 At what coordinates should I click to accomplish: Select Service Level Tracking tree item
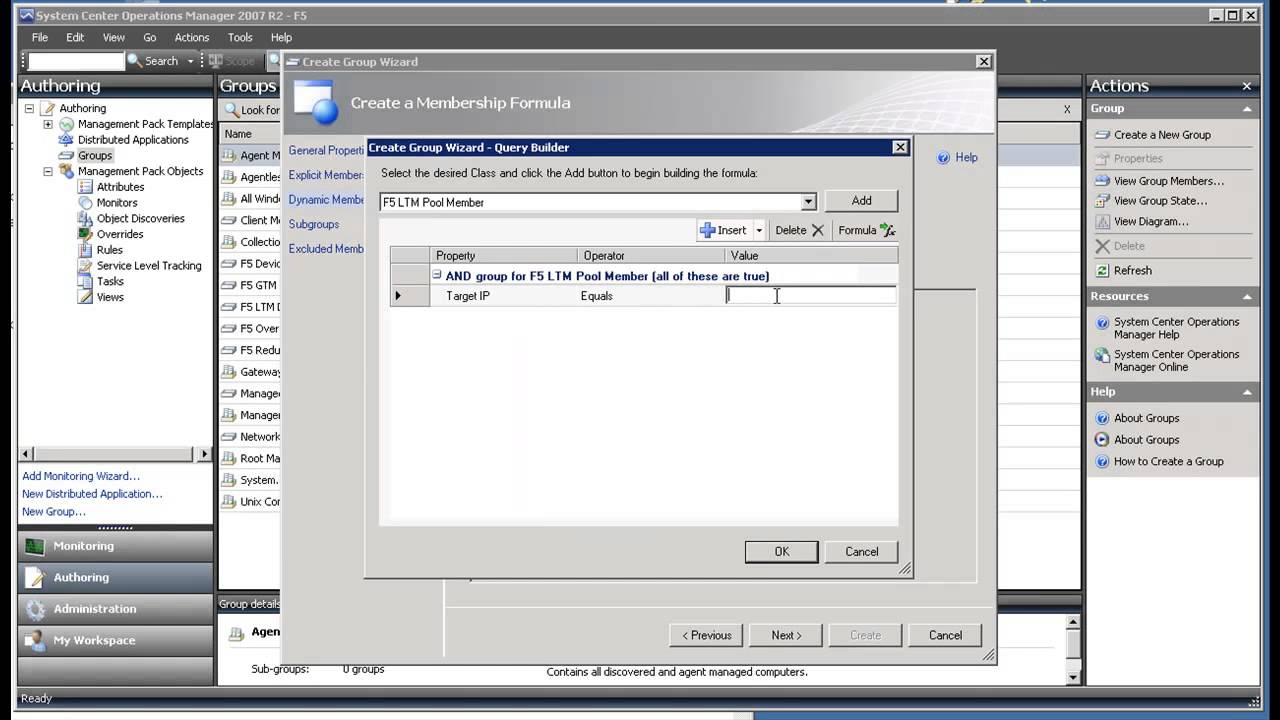click(149, 266)
